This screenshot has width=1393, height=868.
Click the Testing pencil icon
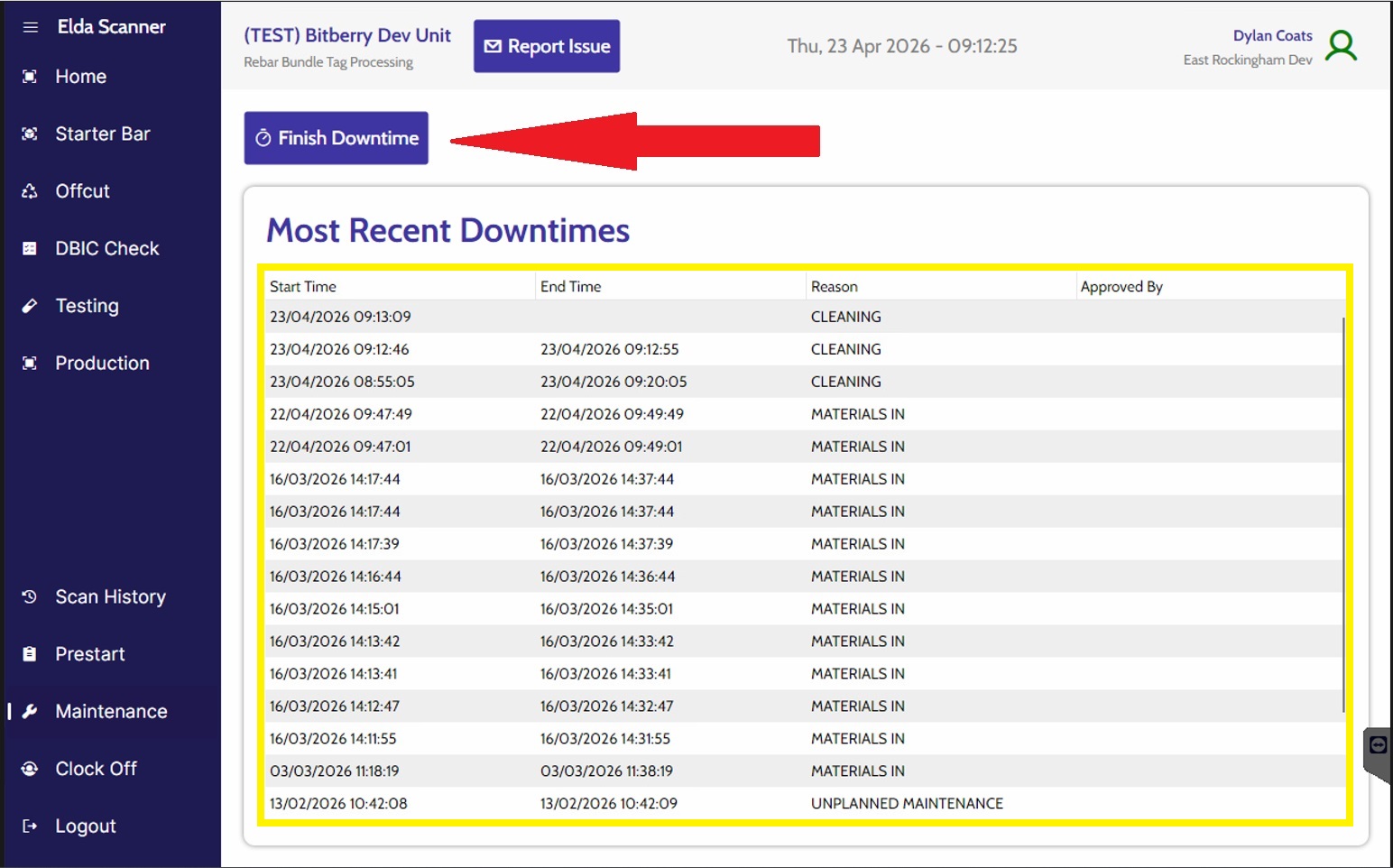[30, 306]
